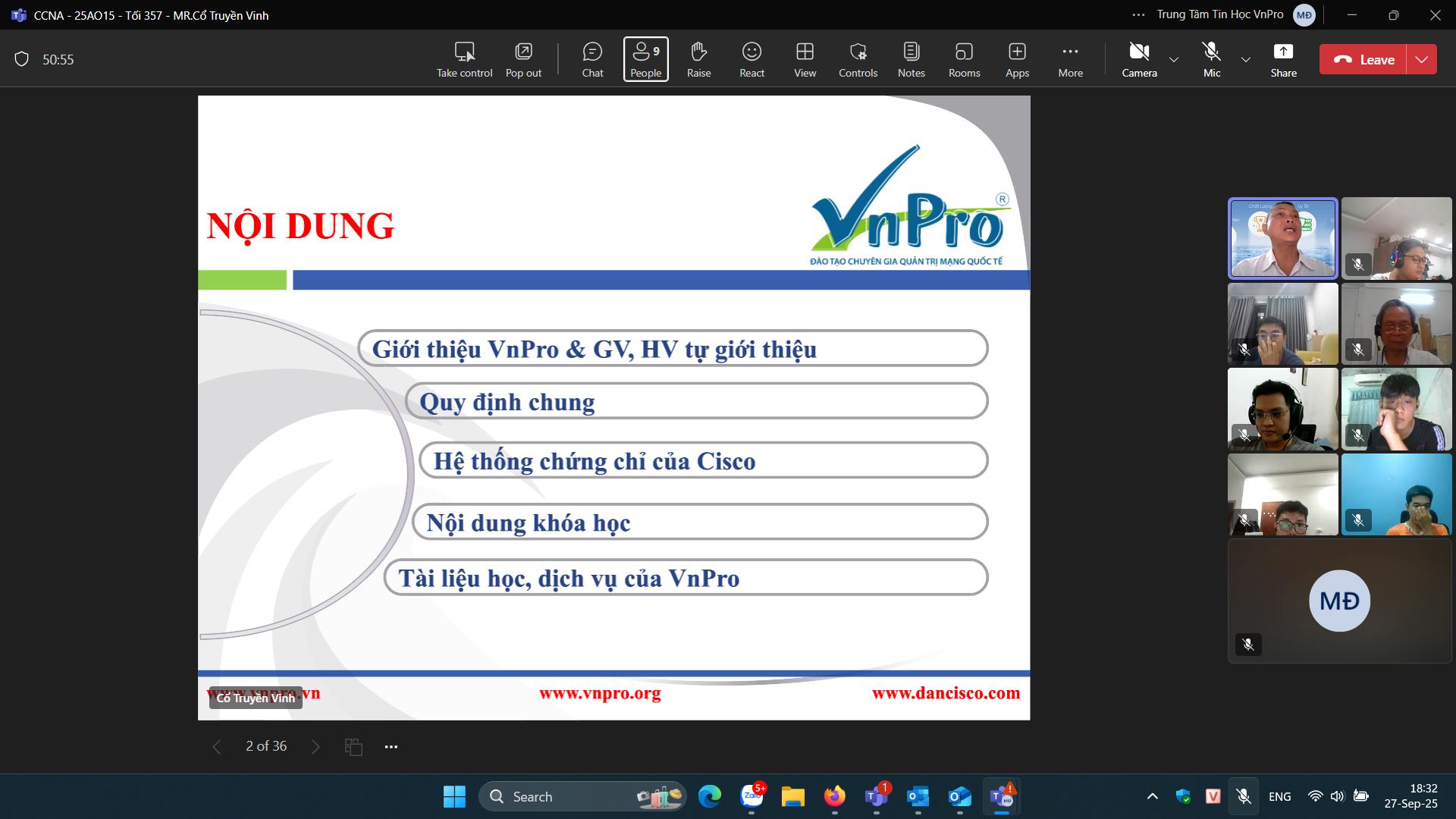Screen dimensions: 1456x819
Task: Select the MĐ participant tile
Action: [x=1339, y=601]
